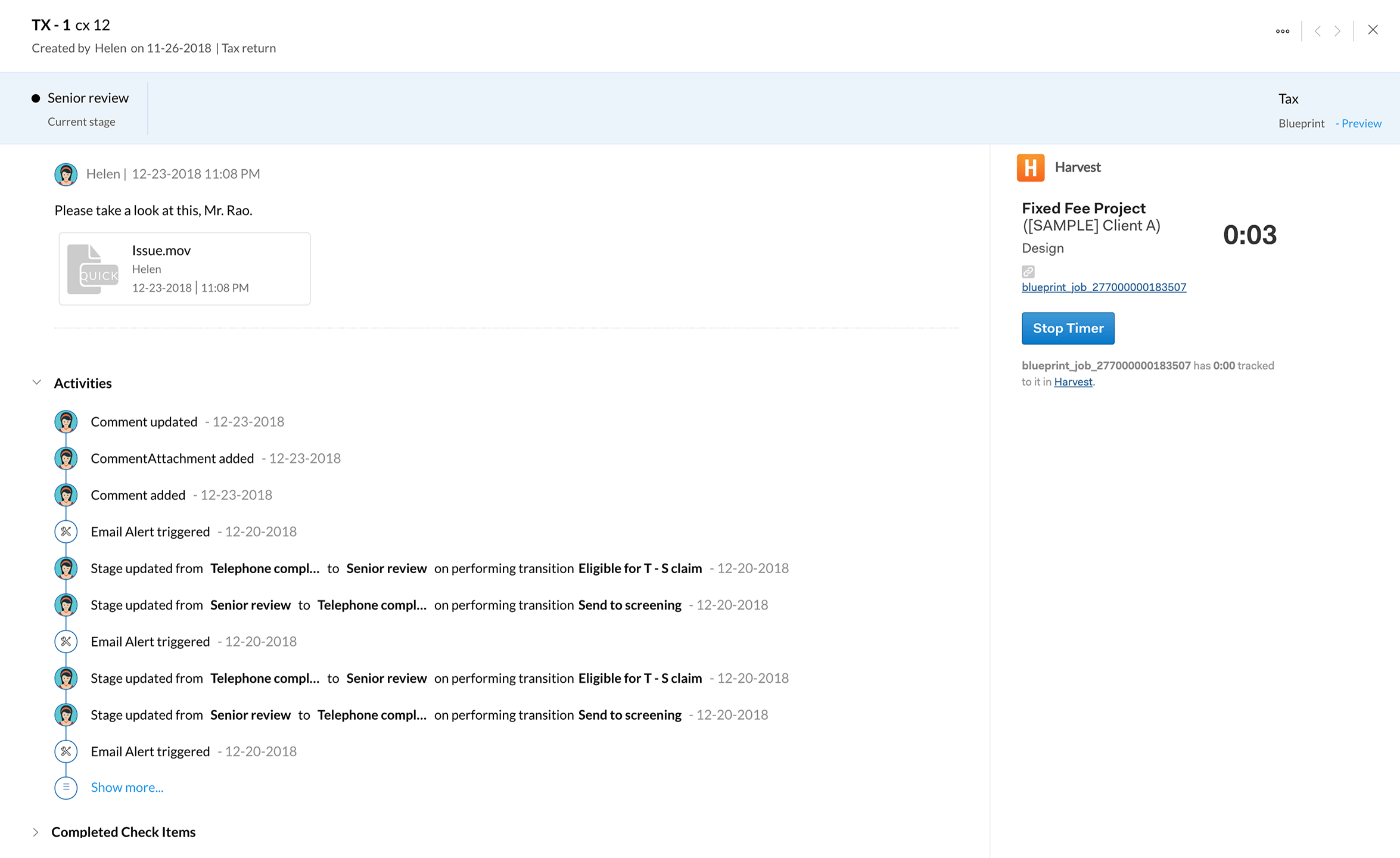Click the Tax blueprint name
This screenshot has height=858, width=1400.
click(1288, 99)
